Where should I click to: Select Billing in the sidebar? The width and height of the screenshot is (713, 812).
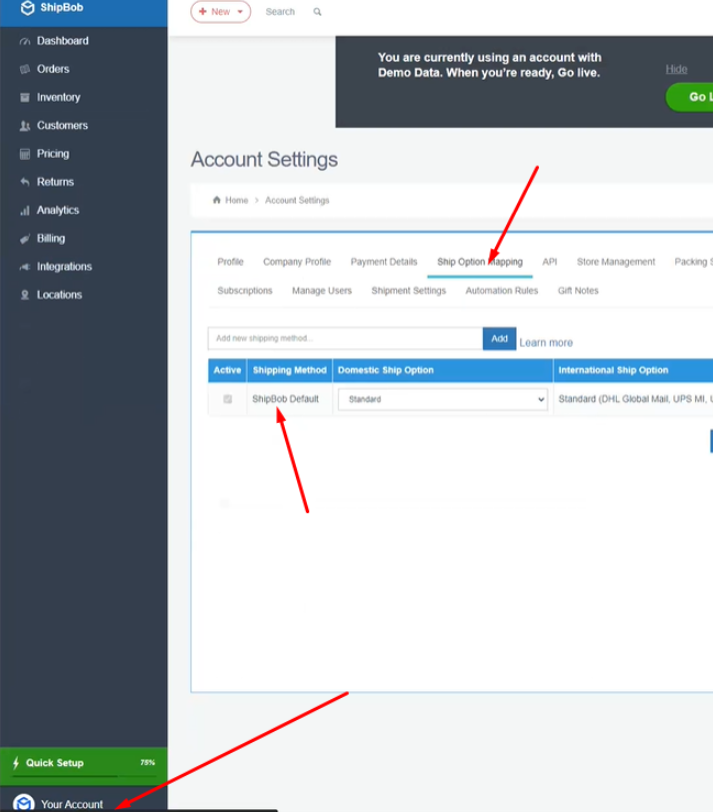(x=51, y=238)
